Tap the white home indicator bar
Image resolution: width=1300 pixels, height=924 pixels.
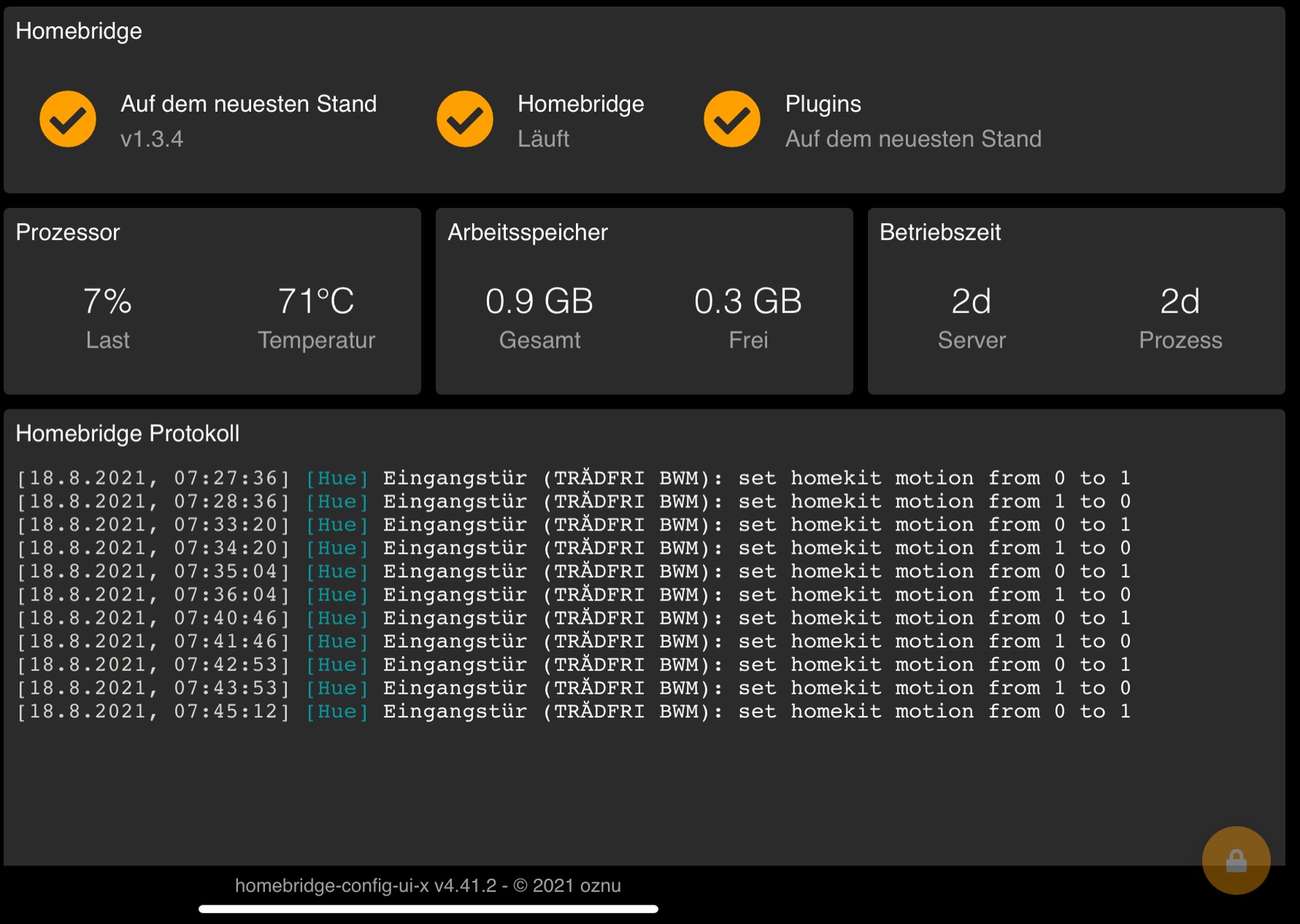(428, 909)
